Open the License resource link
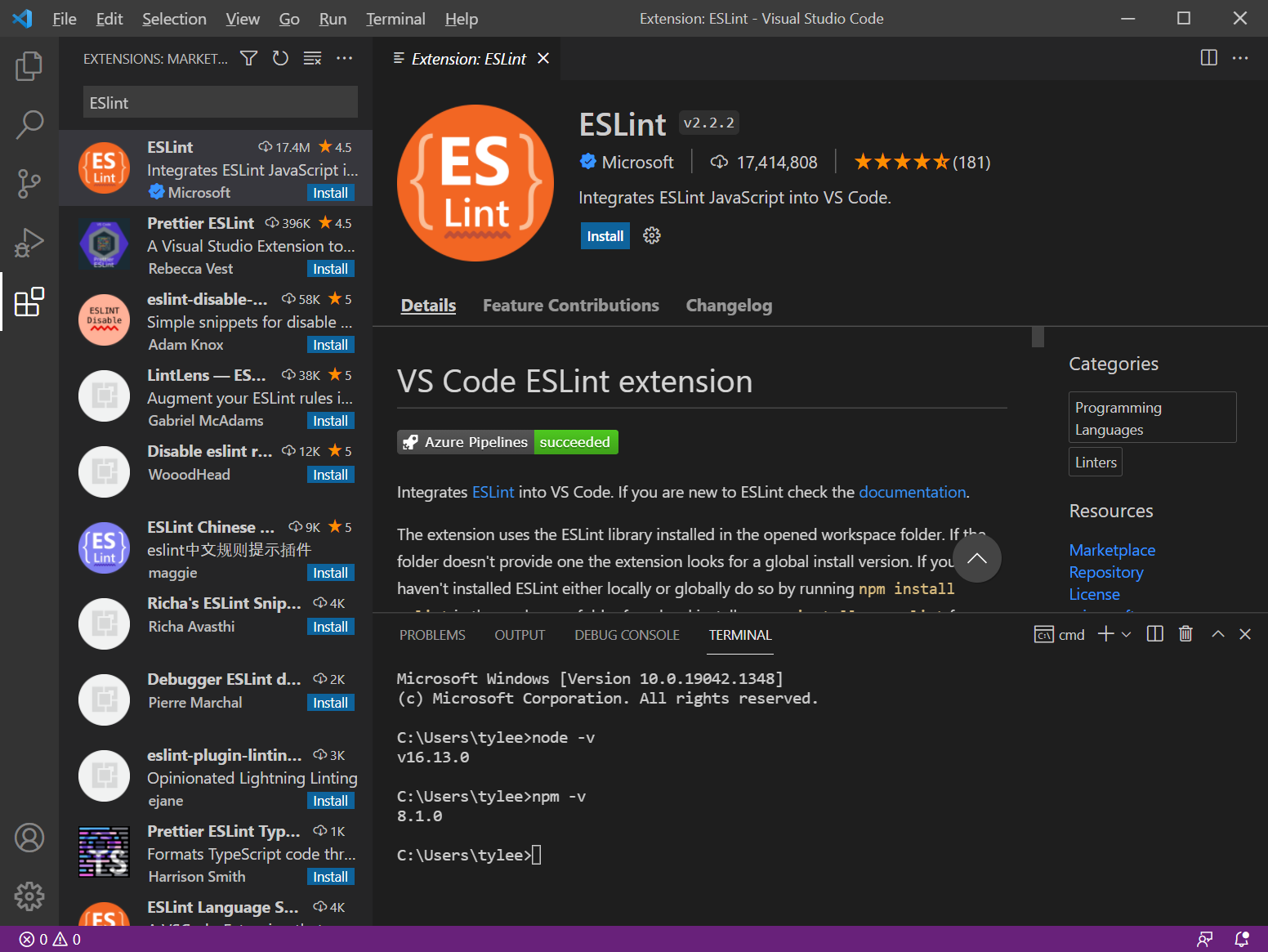Image resolution: width=1268 pixels, height=952 pixels. click(1094, 594)
